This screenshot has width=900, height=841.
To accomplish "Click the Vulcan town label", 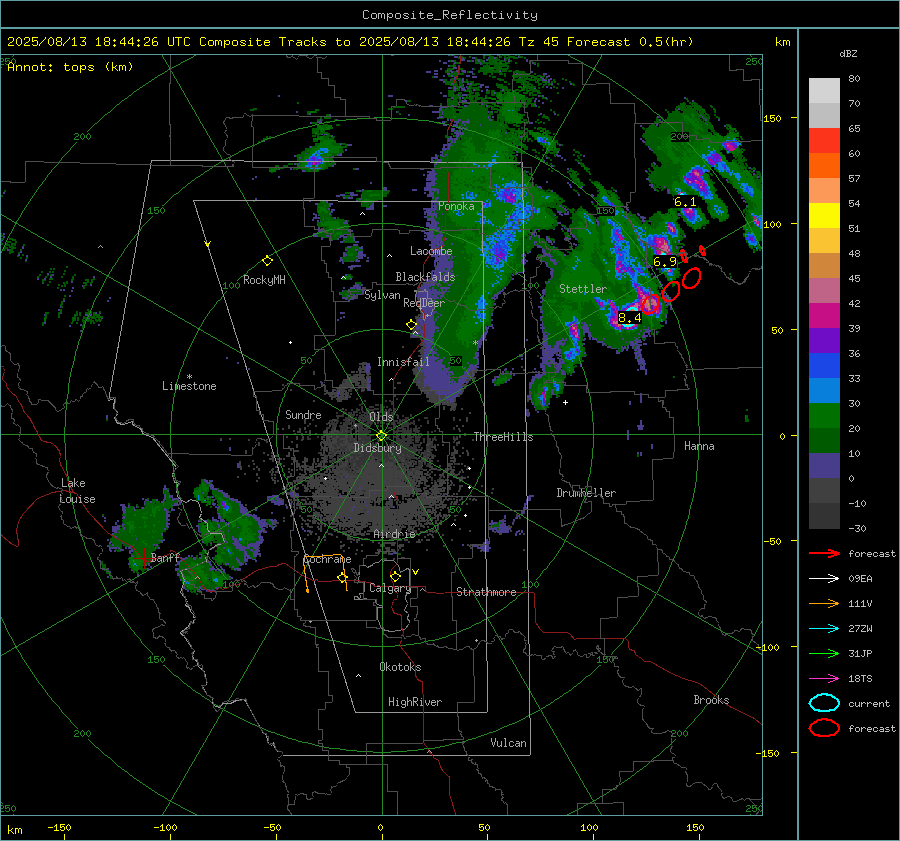I will 509,743.
